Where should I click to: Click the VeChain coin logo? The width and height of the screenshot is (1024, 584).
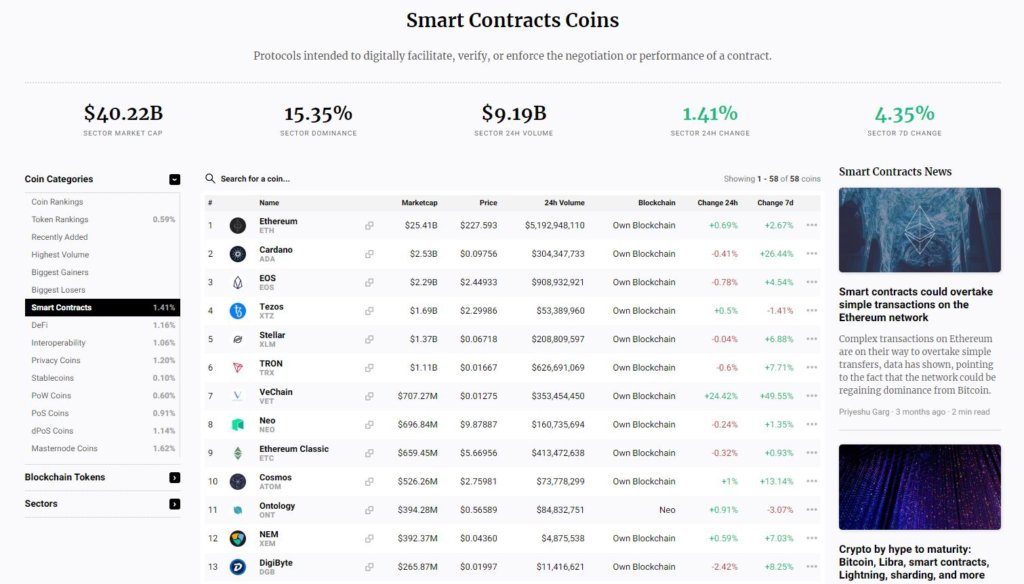coord(237,396)
